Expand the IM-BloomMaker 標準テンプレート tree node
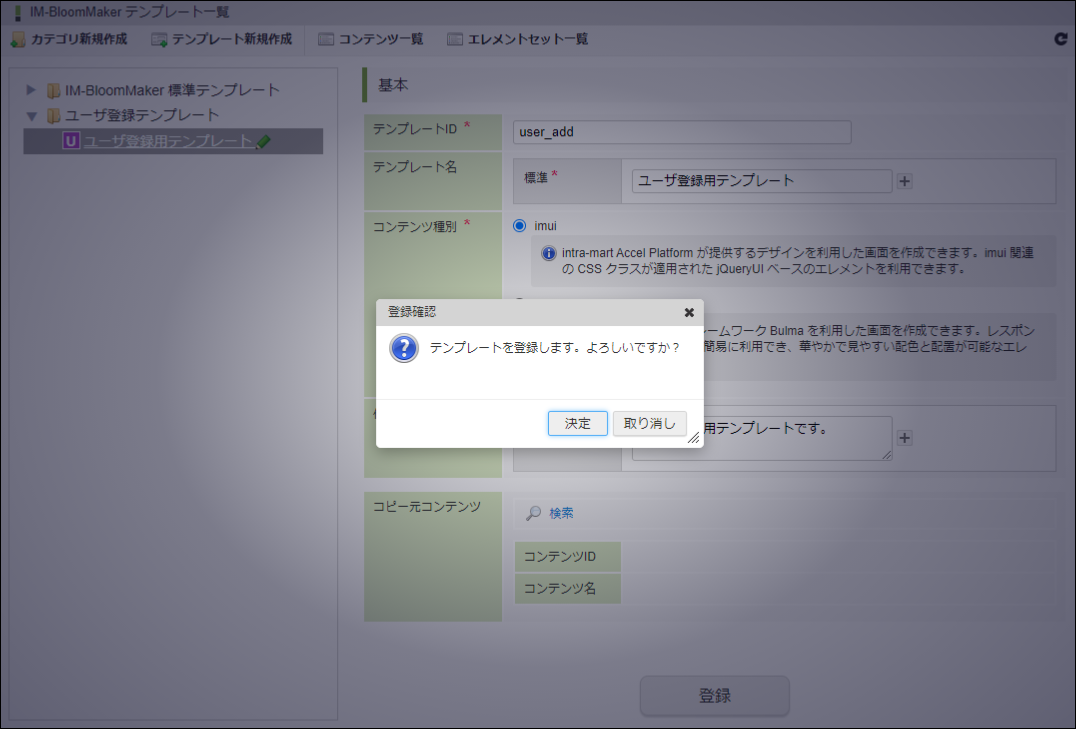 pos(31,90)
